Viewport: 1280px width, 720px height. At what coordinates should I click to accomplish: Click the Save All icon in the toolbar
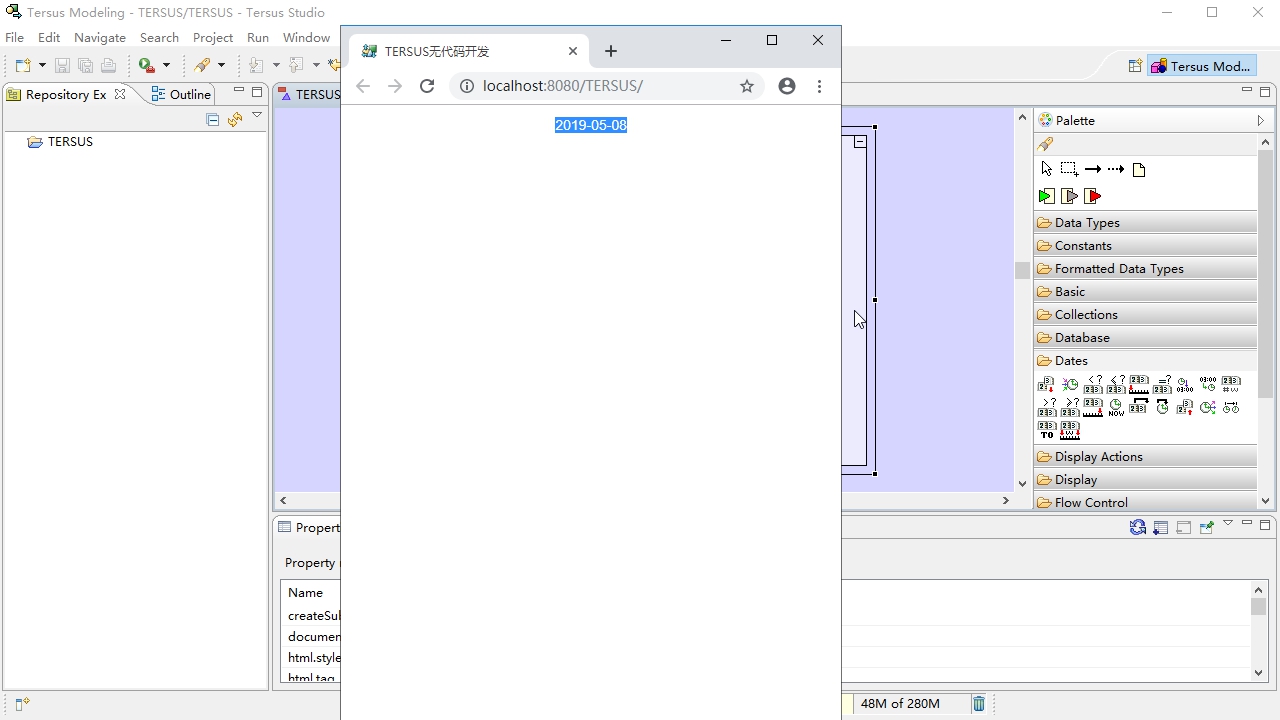point(85,65)
